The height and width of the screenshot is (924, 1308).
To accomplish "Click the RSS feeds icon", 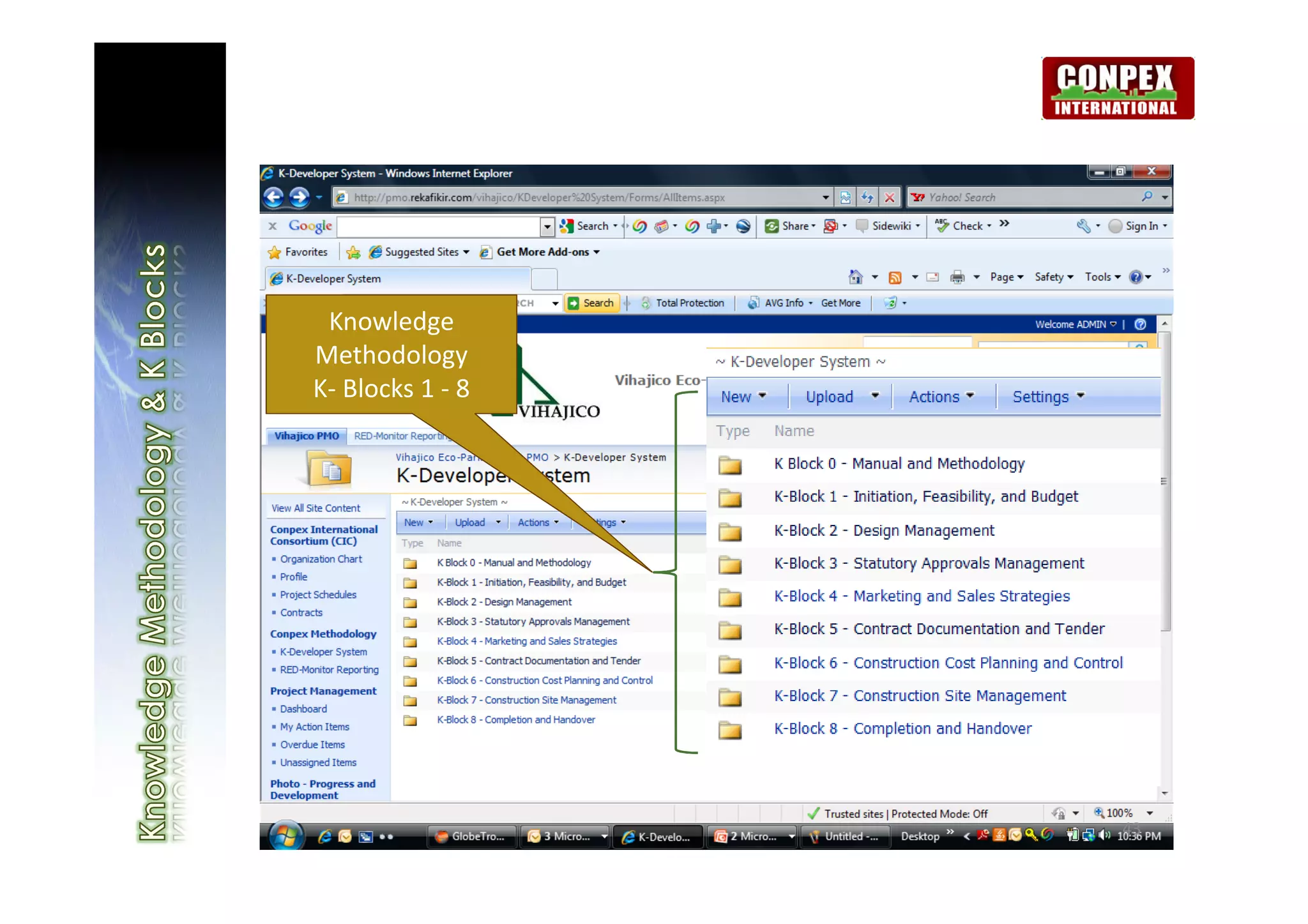I will [x=895, y=277].
